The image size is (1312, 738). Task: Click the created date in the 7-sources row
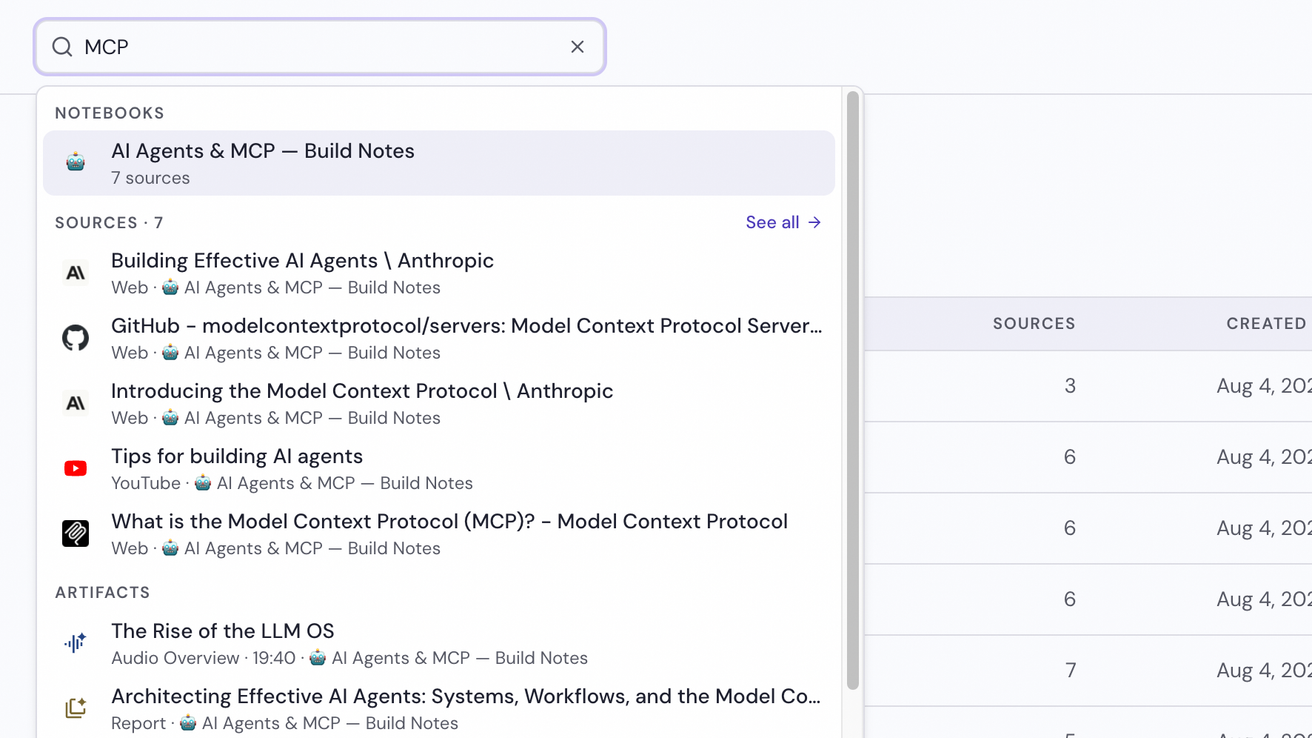(x=1264, y=670)
